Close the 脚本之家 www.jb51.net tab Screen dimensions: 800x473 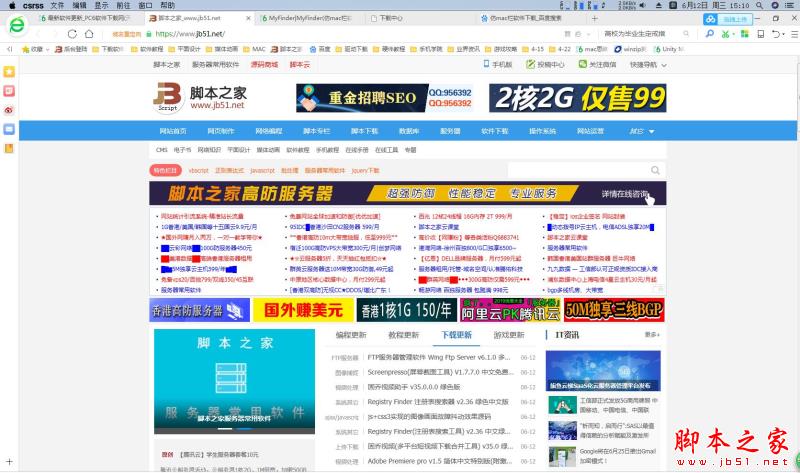[x=248, y=18]
